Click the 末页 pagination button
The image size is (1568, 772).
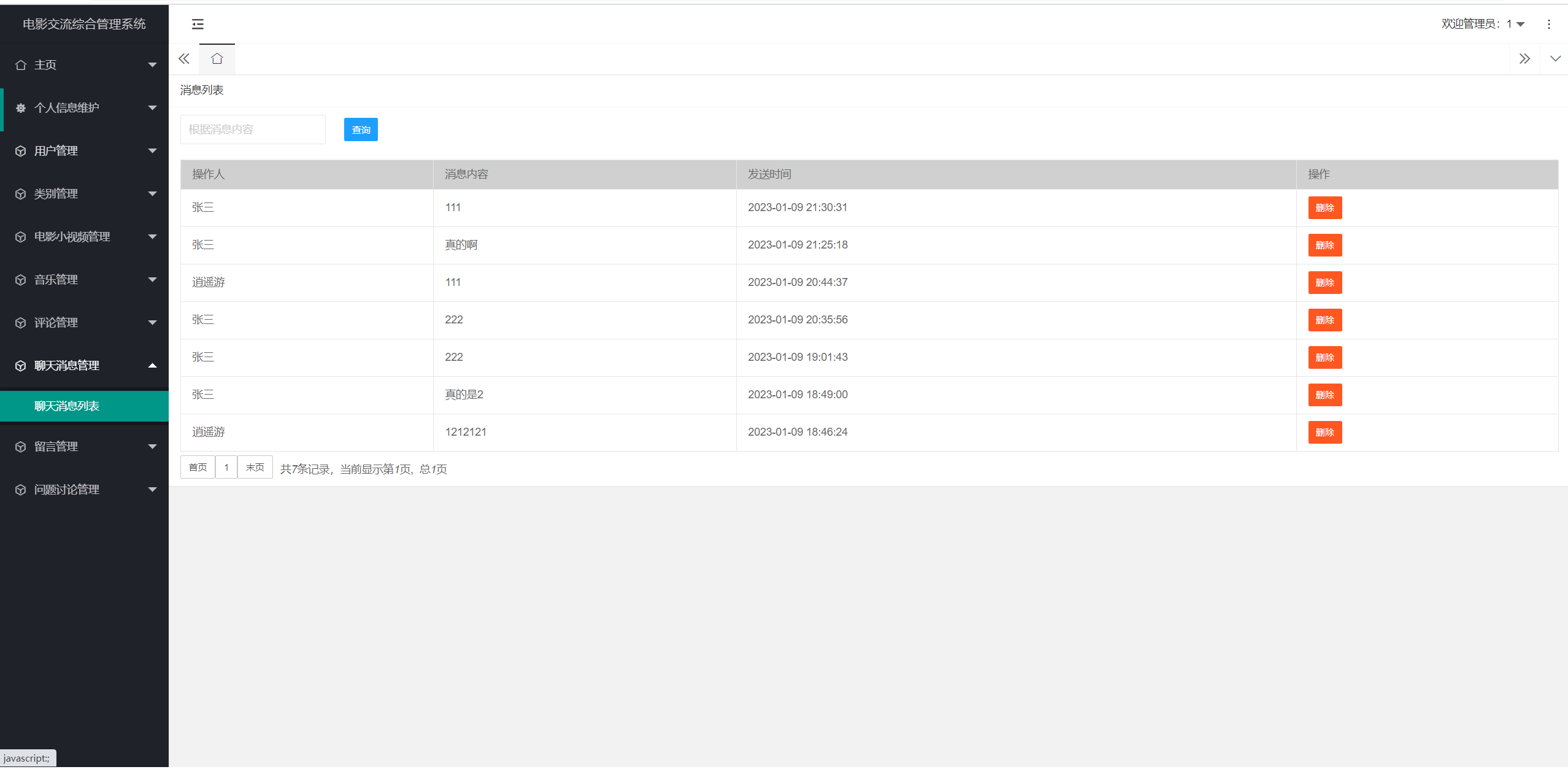(255, 468)
